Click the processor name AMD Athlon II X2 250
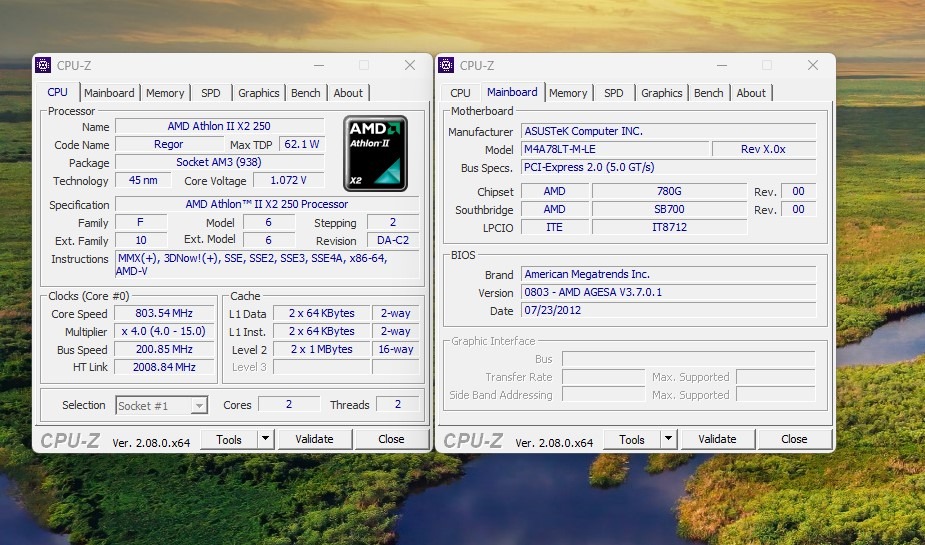925x545 pixels. pos(219,126)
